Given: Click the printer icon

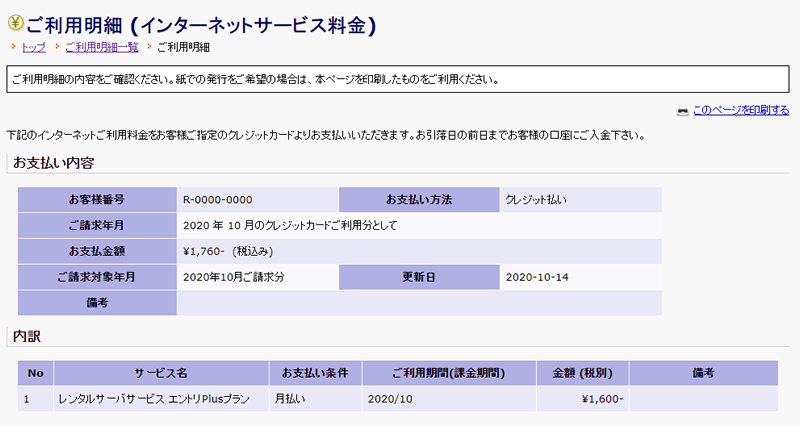Looking at the screenshot, I should [x=682, y=110].
